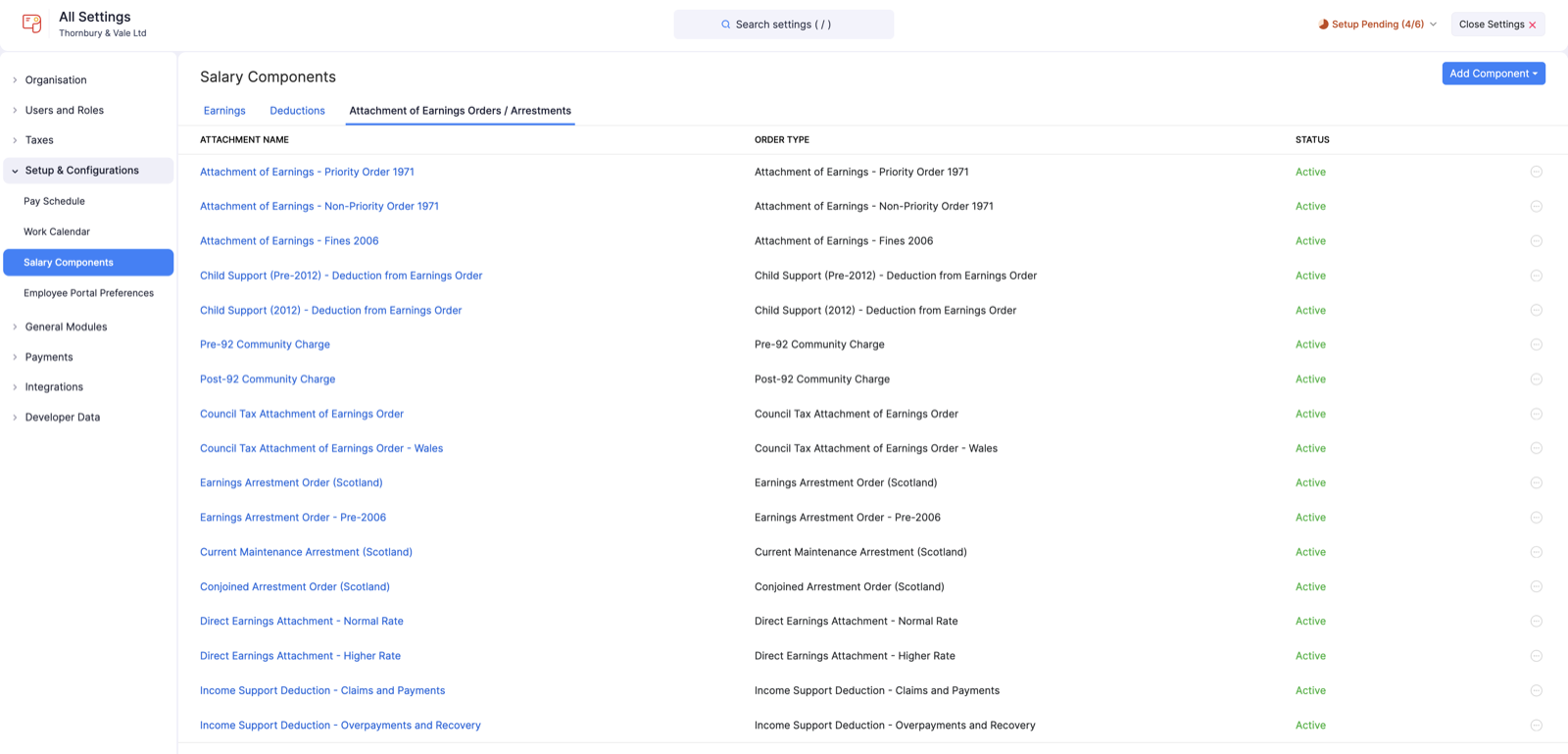Switch to the Deductions tab
This screenshot has height=754, width=1568.
pyautogui.click(x=297, y=111)
